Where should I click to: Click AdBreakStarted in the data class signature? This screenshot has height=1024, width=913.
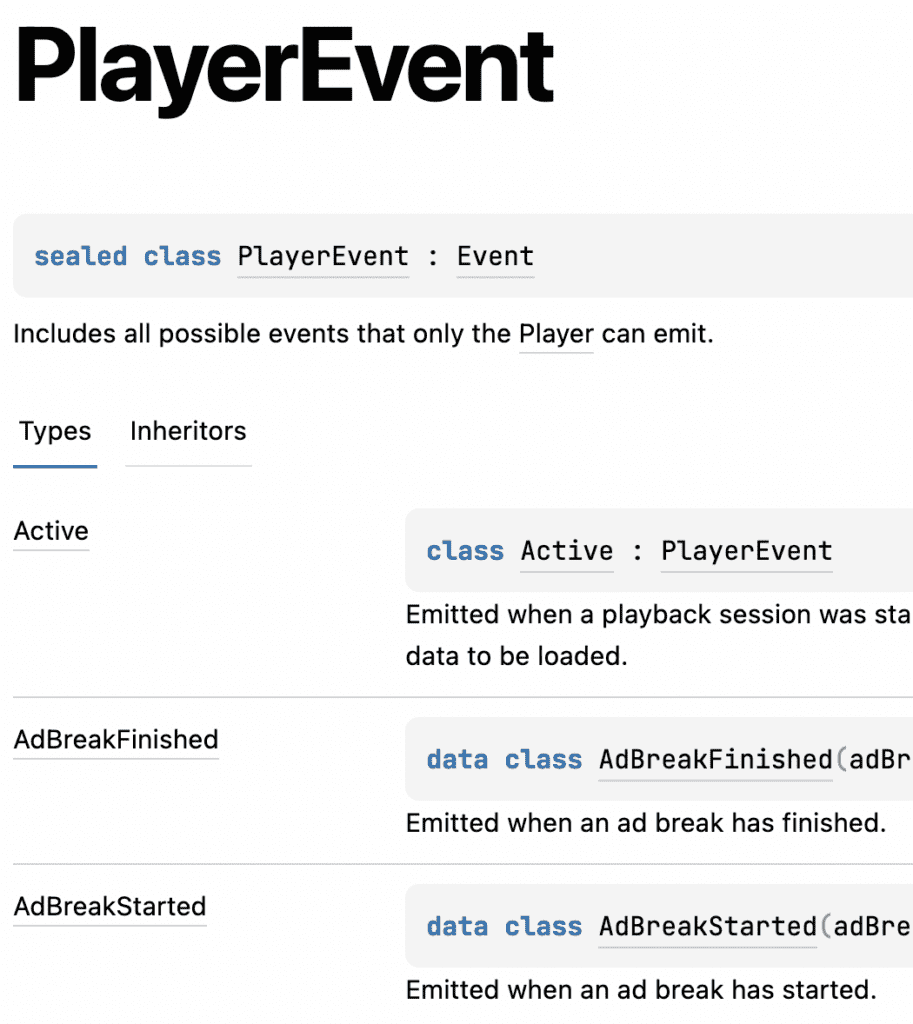click(708, 927)
